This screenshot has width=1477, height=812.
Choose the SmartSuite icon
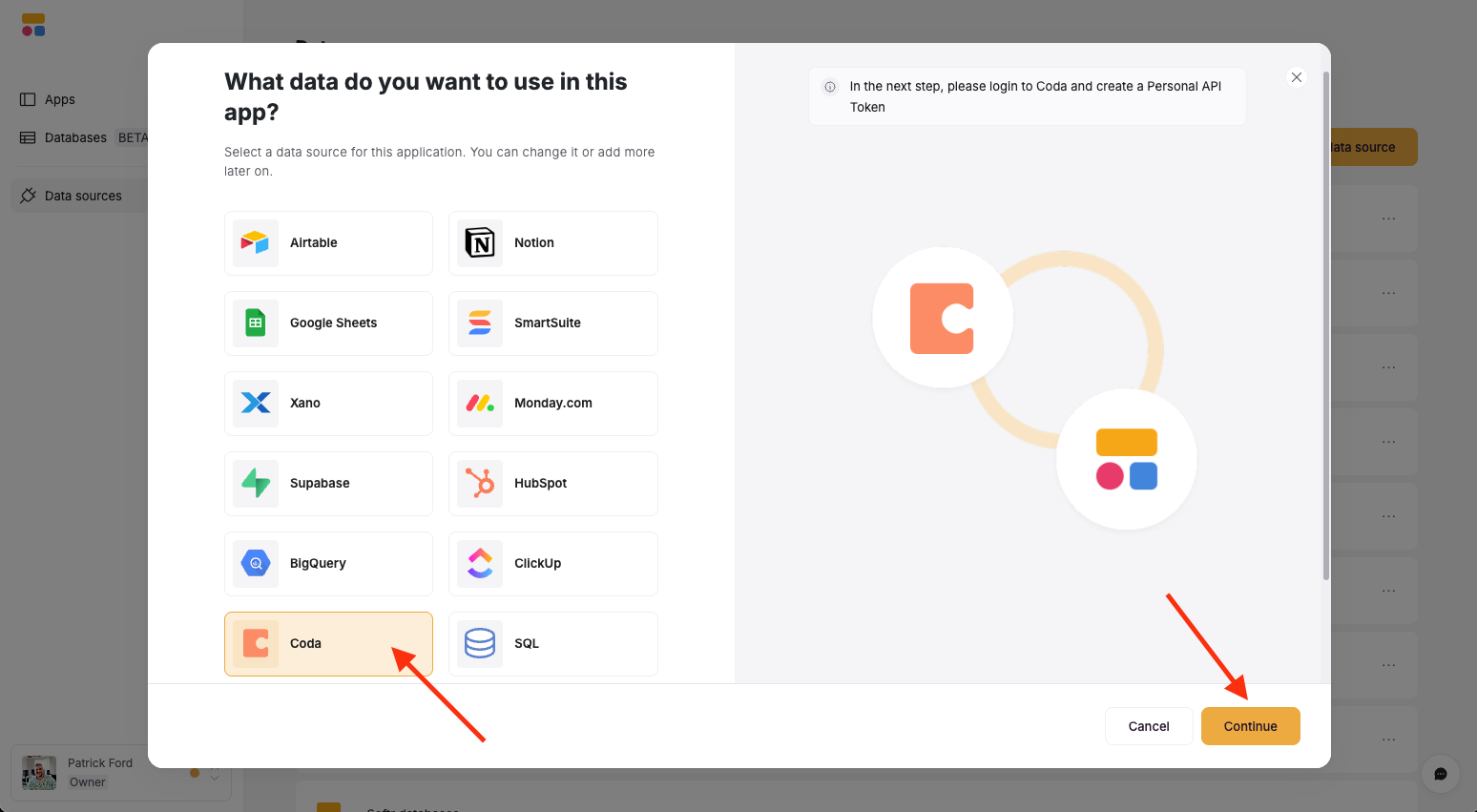pos(480,323)
